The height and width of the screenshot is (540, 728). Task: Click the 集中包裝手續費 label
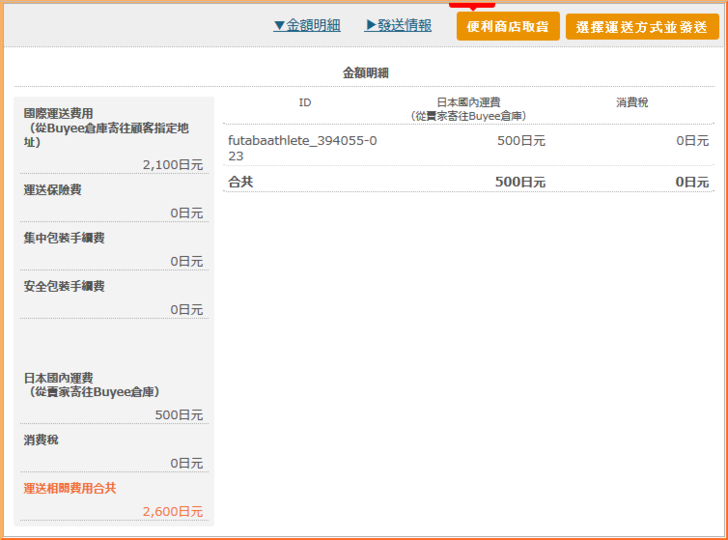(64, 238)
